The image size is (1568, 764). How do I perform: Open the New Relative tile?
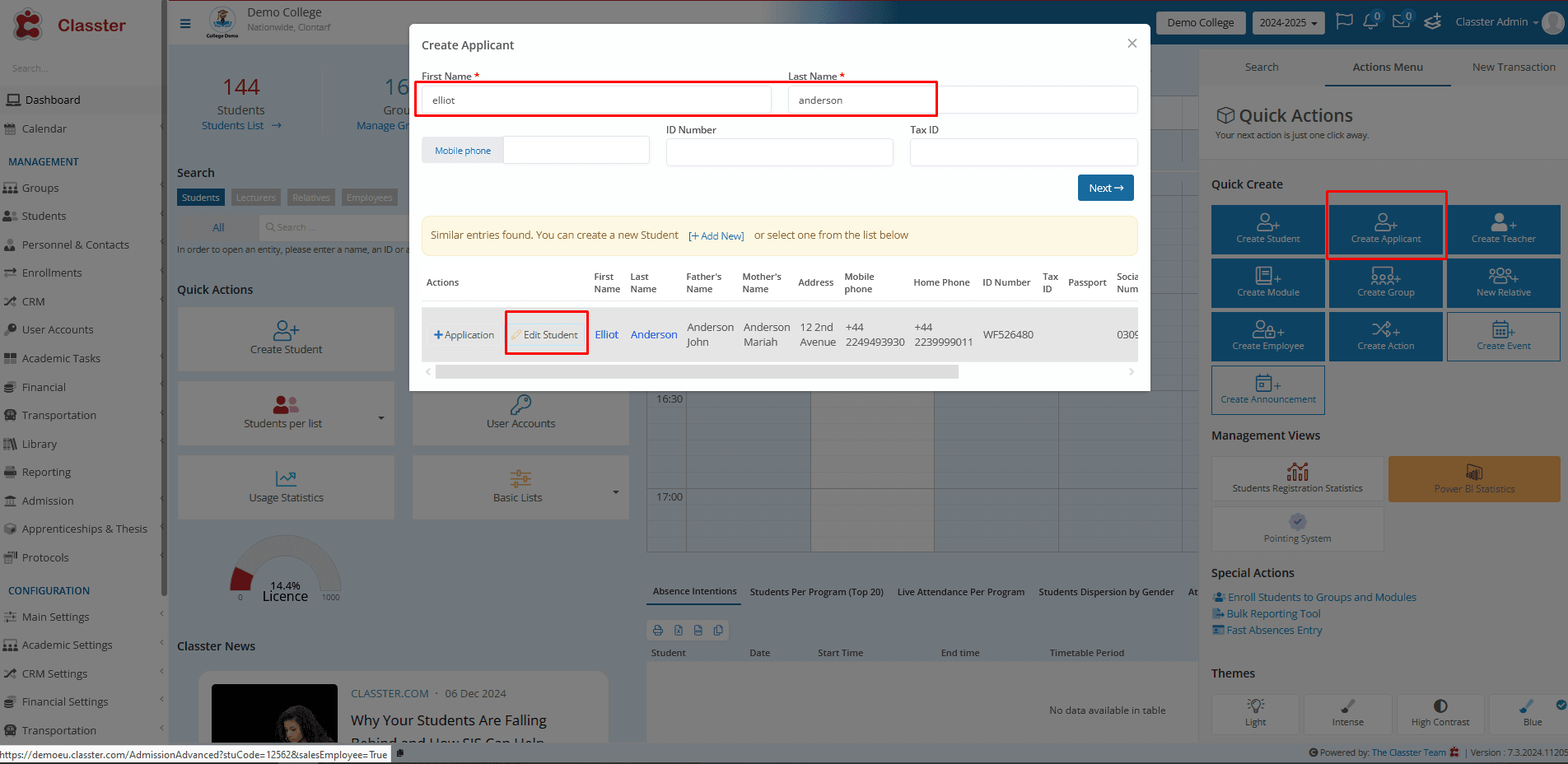pyautogui.click(x=1503, y=283)
